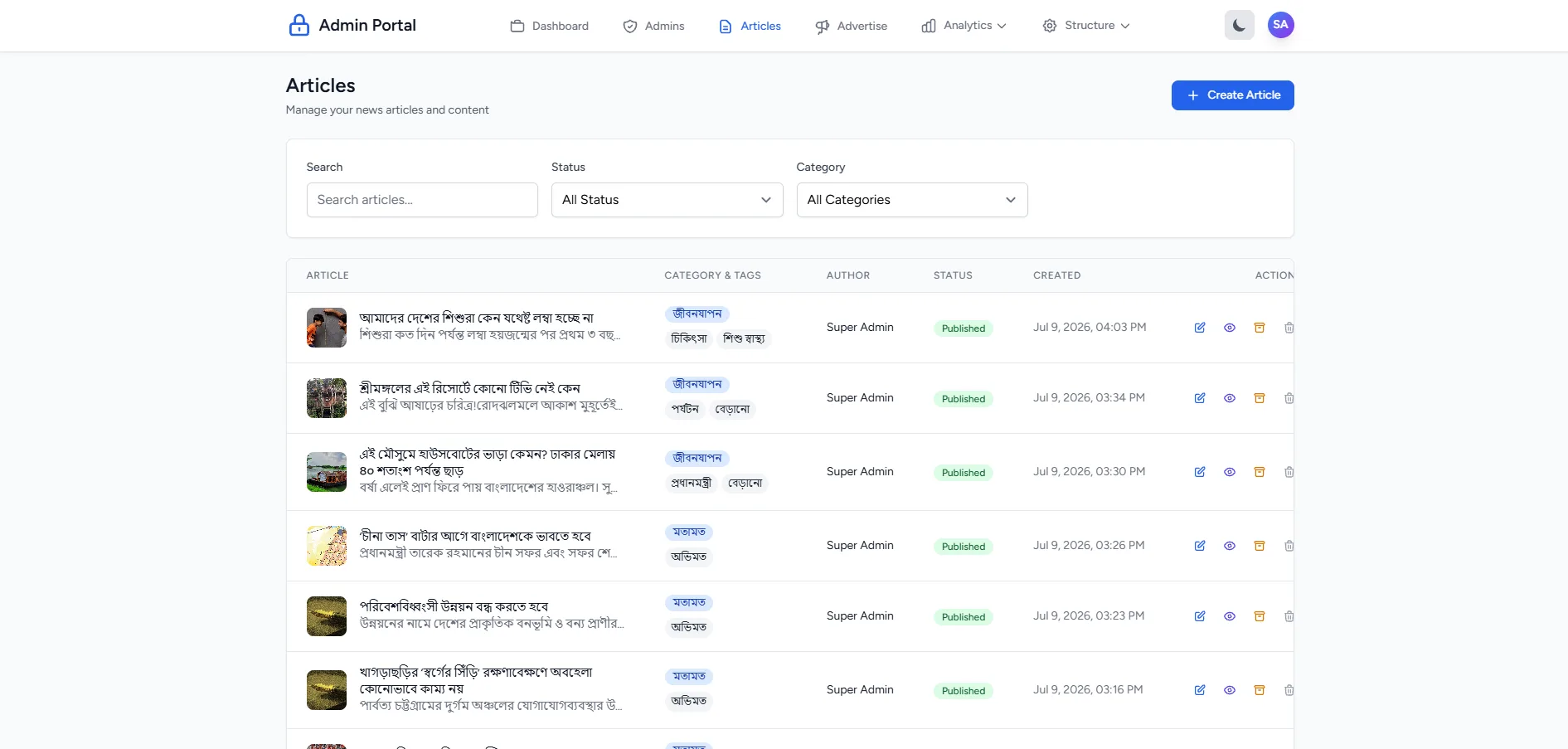Archive the article created at 03:34 PM
The width and height of the screenshot is (1568, 749).
pos(1260,398)
